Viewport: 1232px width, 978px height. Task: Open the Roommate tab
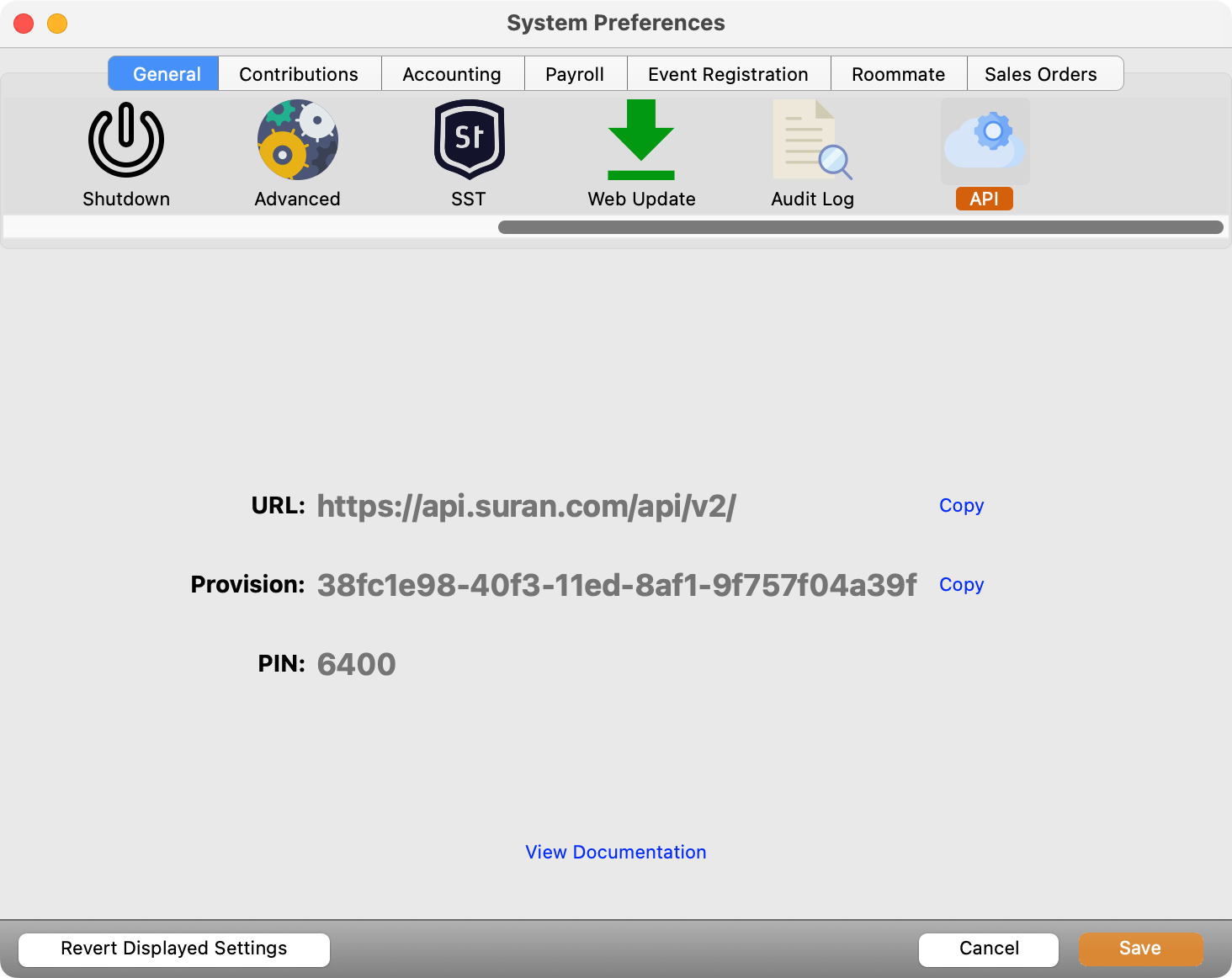tap(898, 74)
